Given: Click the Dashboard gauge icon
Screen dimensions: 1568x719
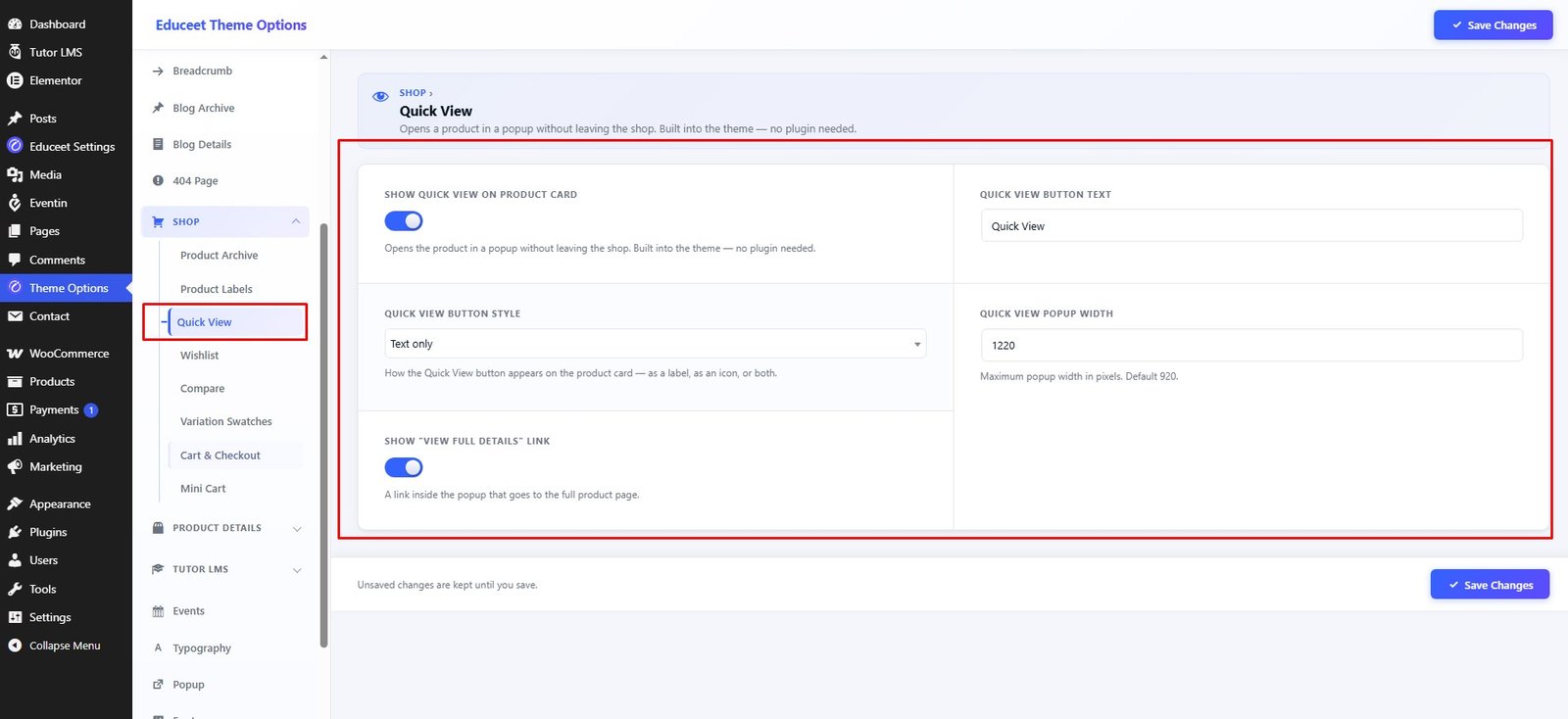Looking at the screenshot, I should point(15,24).
